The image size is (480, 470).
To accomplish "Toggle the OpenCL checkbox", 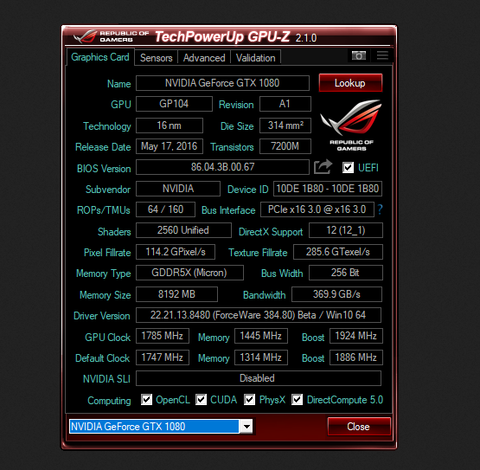I will coord(146,399).
